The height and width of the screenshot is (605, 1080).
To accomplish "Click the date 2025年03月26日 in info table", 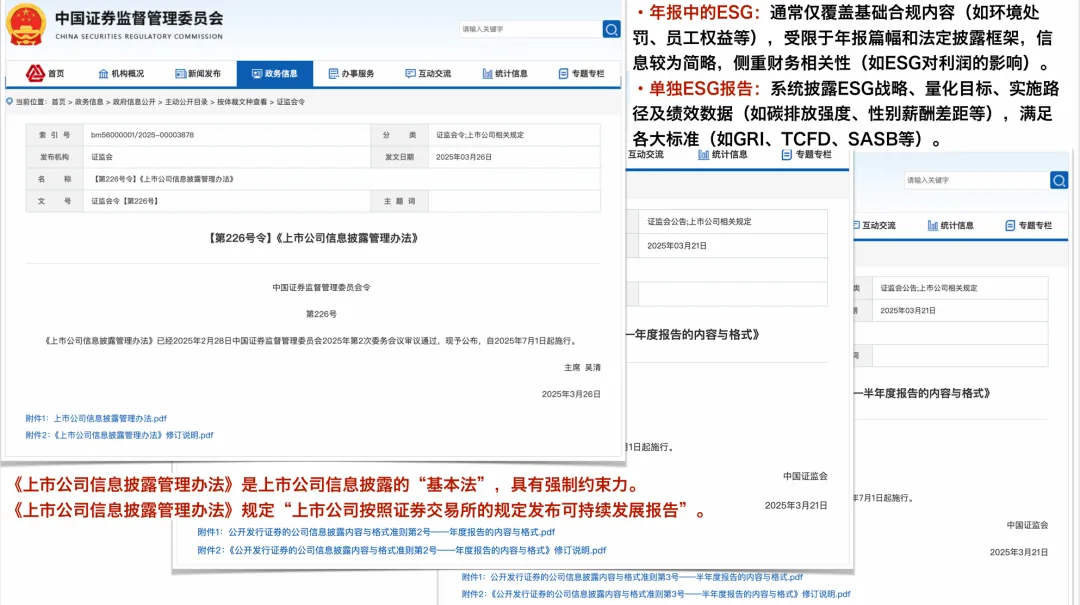I will pos(464,157).
